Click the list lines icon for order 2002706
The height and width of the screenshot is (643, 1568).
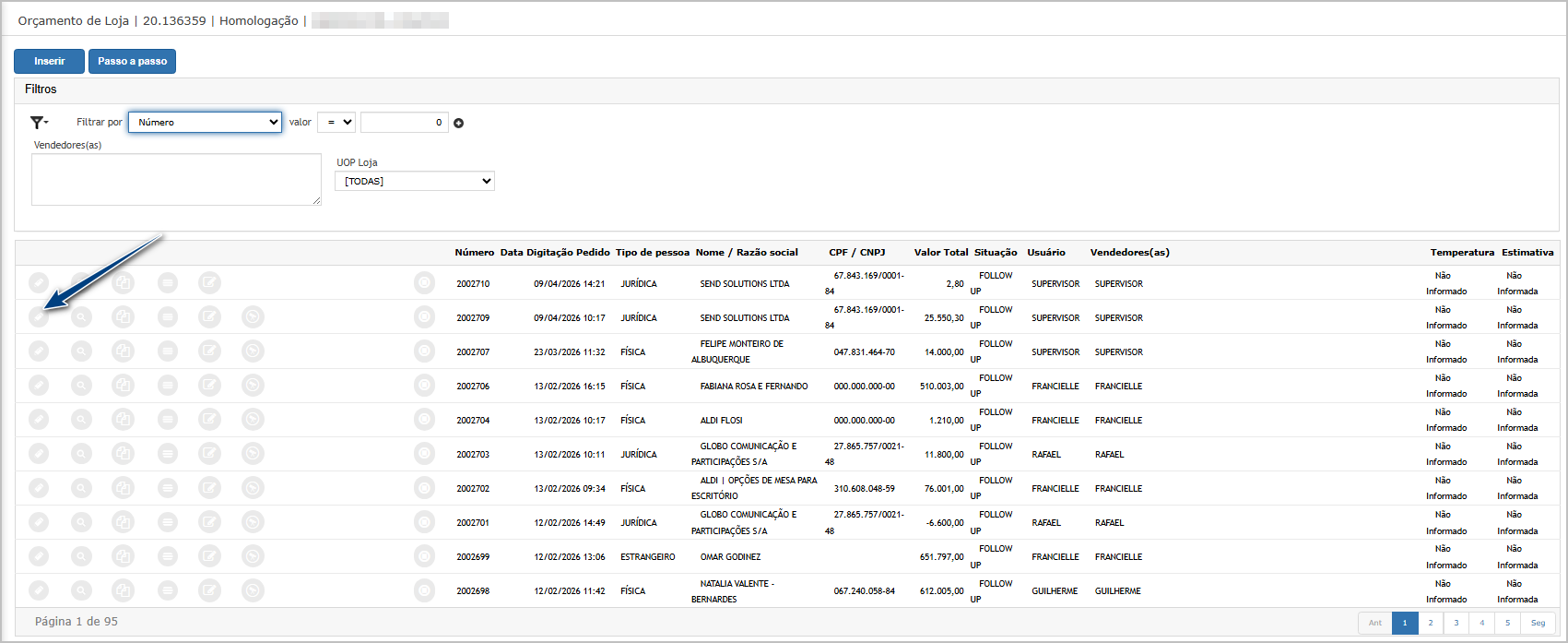pos(167,386)
